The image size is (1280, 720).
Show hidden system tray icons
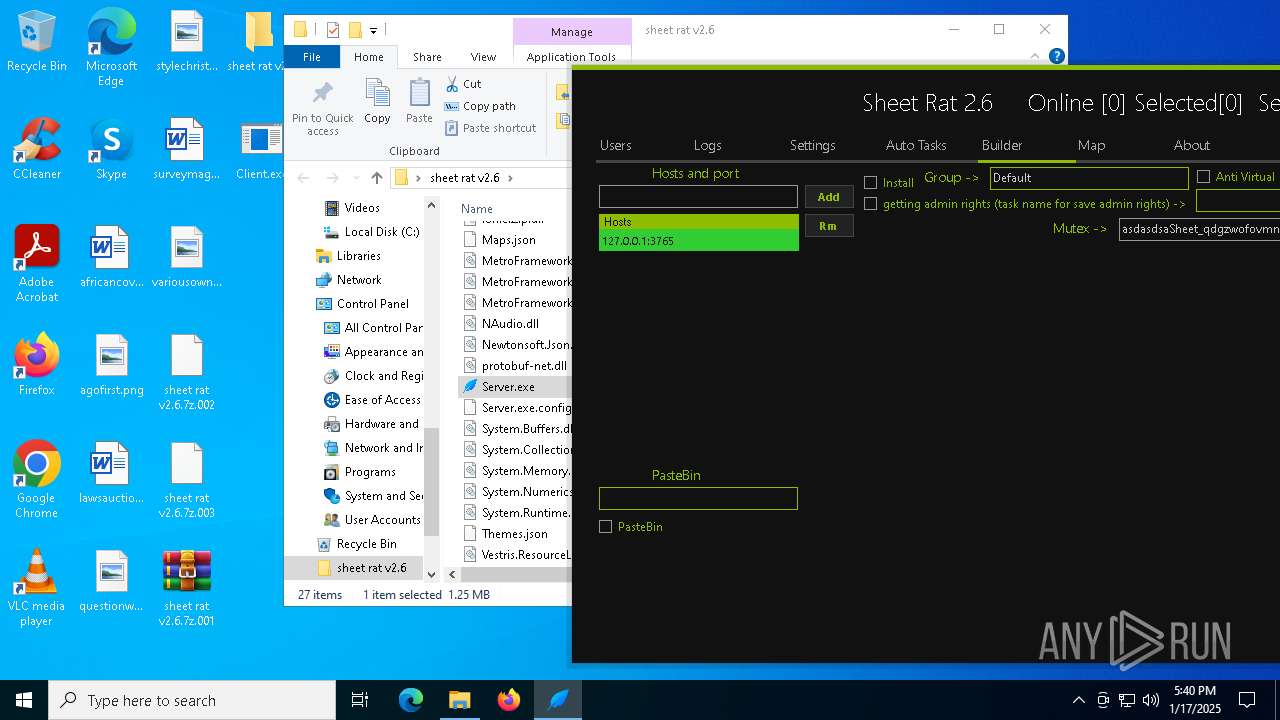(x=1078, y=700)
